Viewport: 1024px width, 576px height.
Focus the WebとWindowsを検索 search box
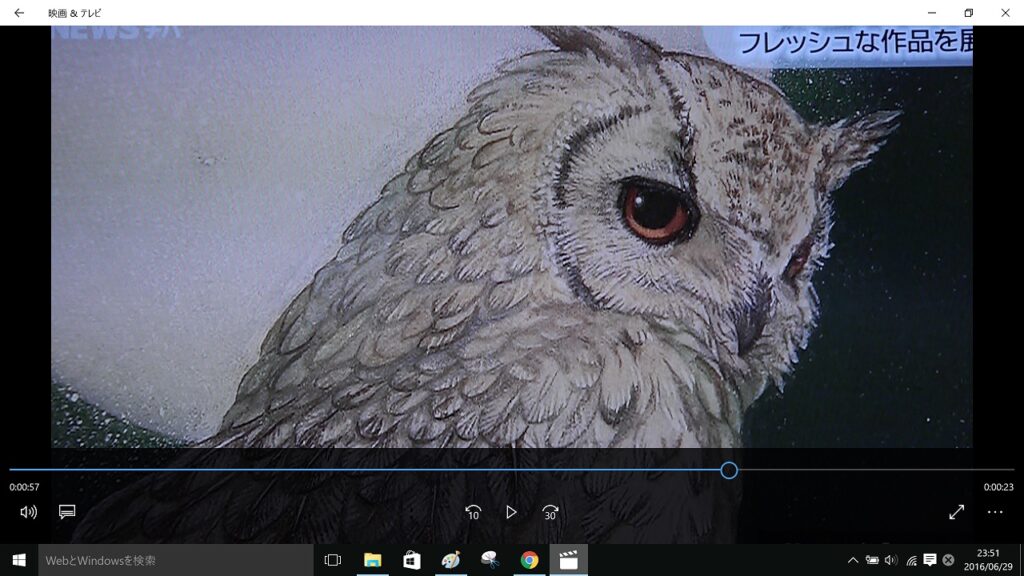click(x=176, y=560)
